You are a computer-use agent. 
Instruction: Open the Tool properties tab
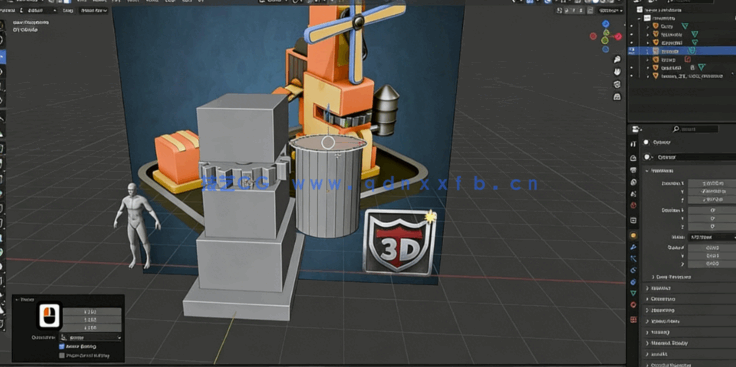pyautogui.click(x=633, y=144)
